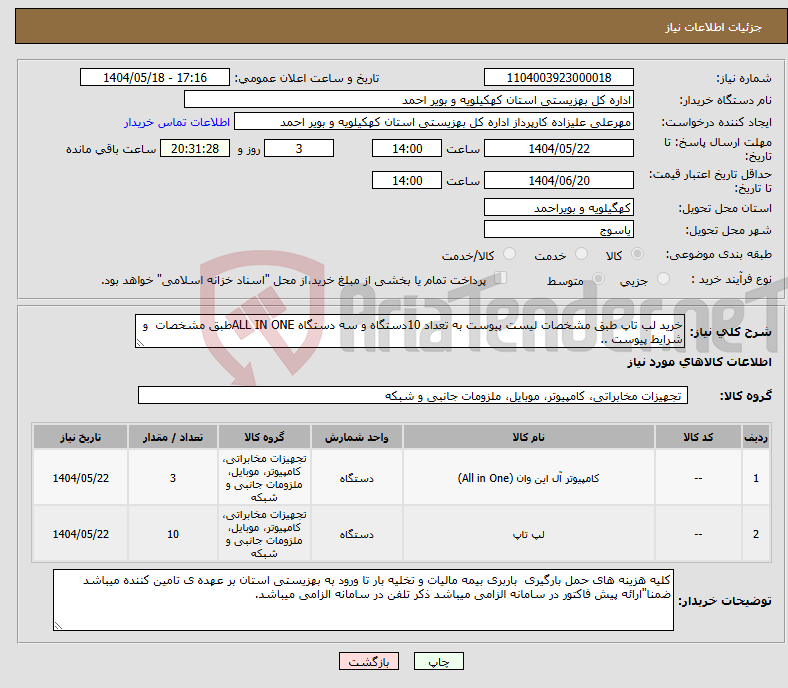The height and width of the screenshot is (688, 788).
Task: Click the گروه کالا column header
Action: point(264,437)
